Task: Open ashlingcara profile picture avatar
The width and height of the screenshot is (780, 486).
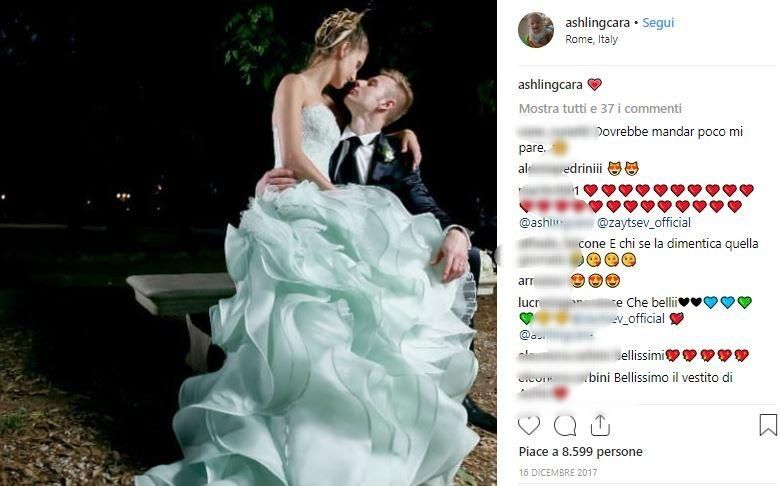Action: [536, 30]
